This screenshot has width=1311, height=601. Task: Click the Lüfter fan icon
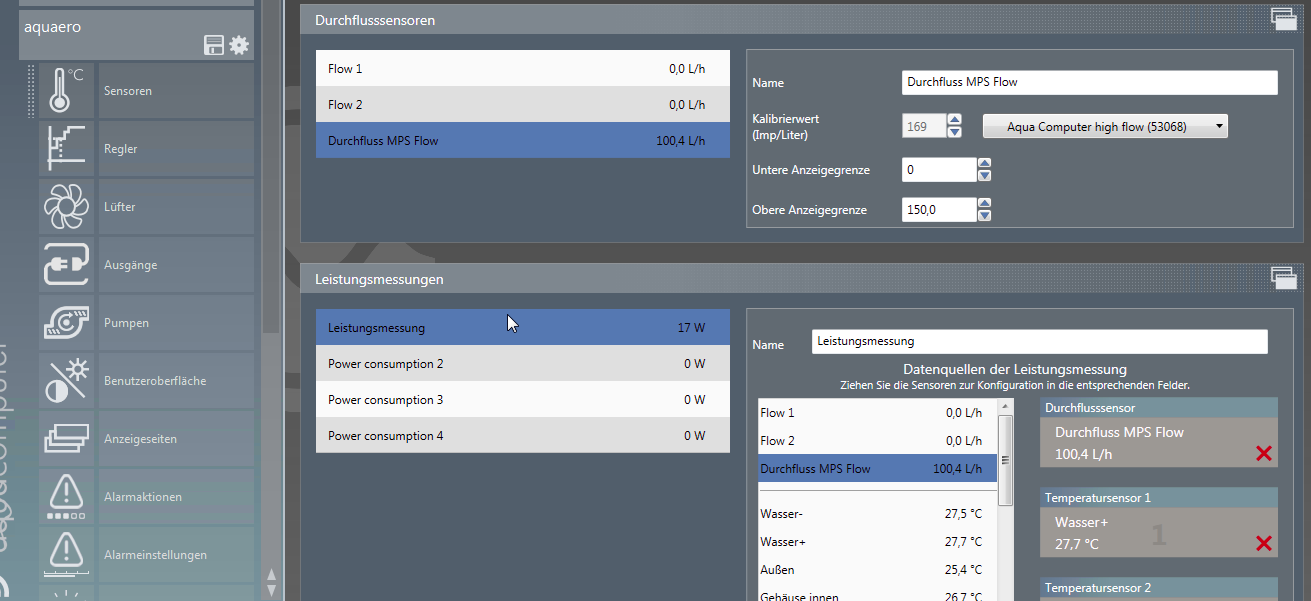coord(66,206)
